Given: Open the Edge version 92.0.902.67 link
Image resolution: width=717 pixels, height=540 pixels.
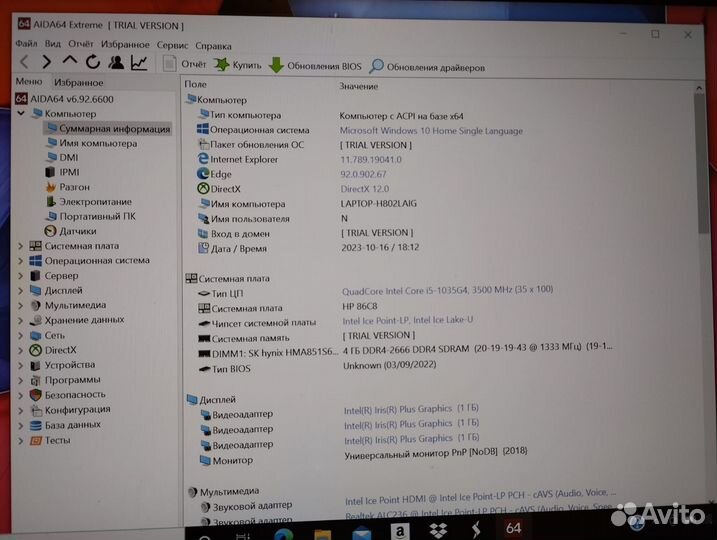Looking at the screenshot, I should [x=363, y=174].
